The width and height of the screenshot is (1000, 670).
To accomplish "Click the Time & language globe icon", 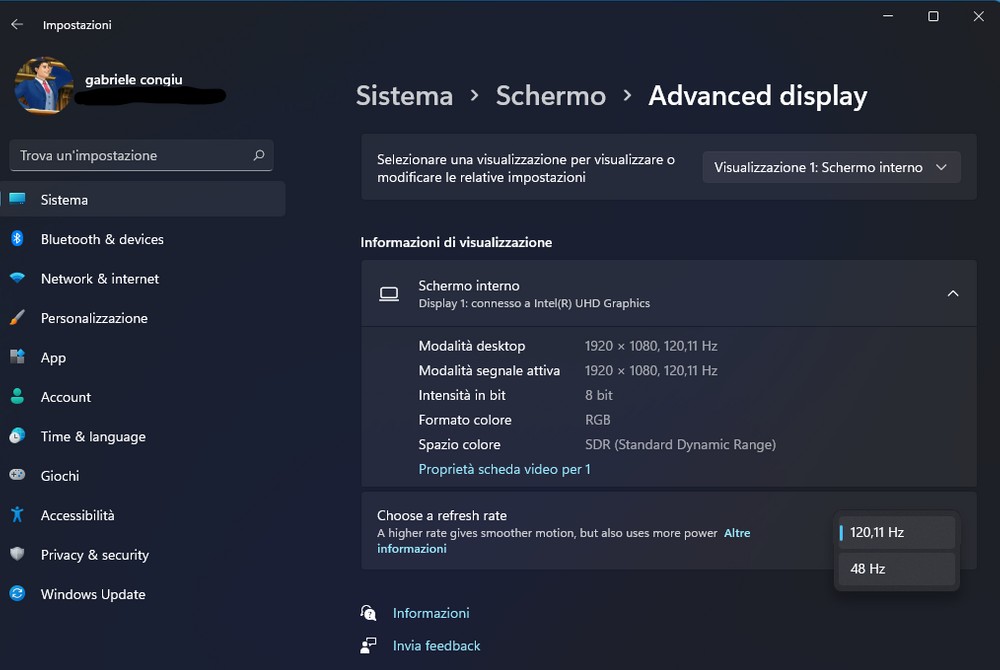I will 17,436.
